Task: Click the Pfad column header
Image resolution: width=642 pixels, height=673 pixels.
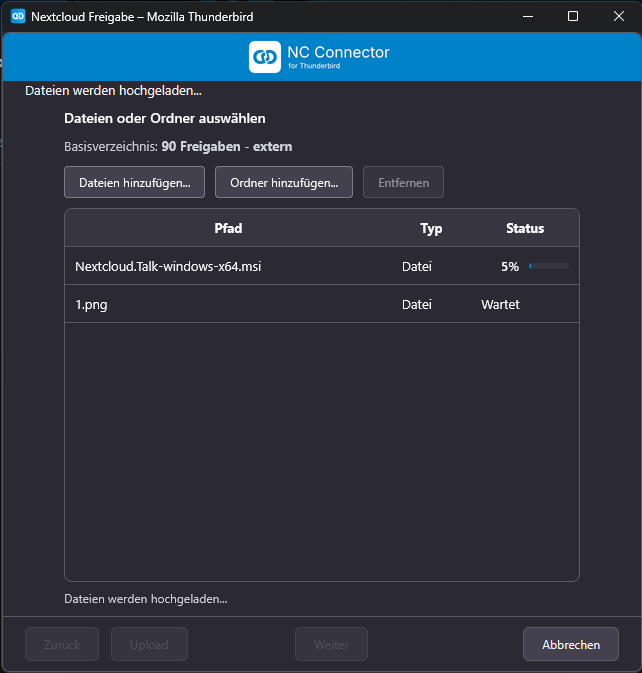Action: [228, 228]
